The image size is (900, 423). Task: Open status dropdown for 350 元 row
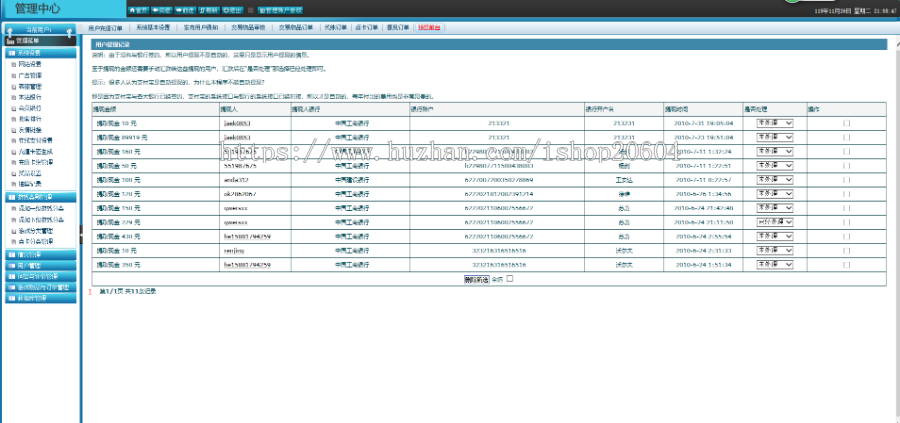click(775, 265)
